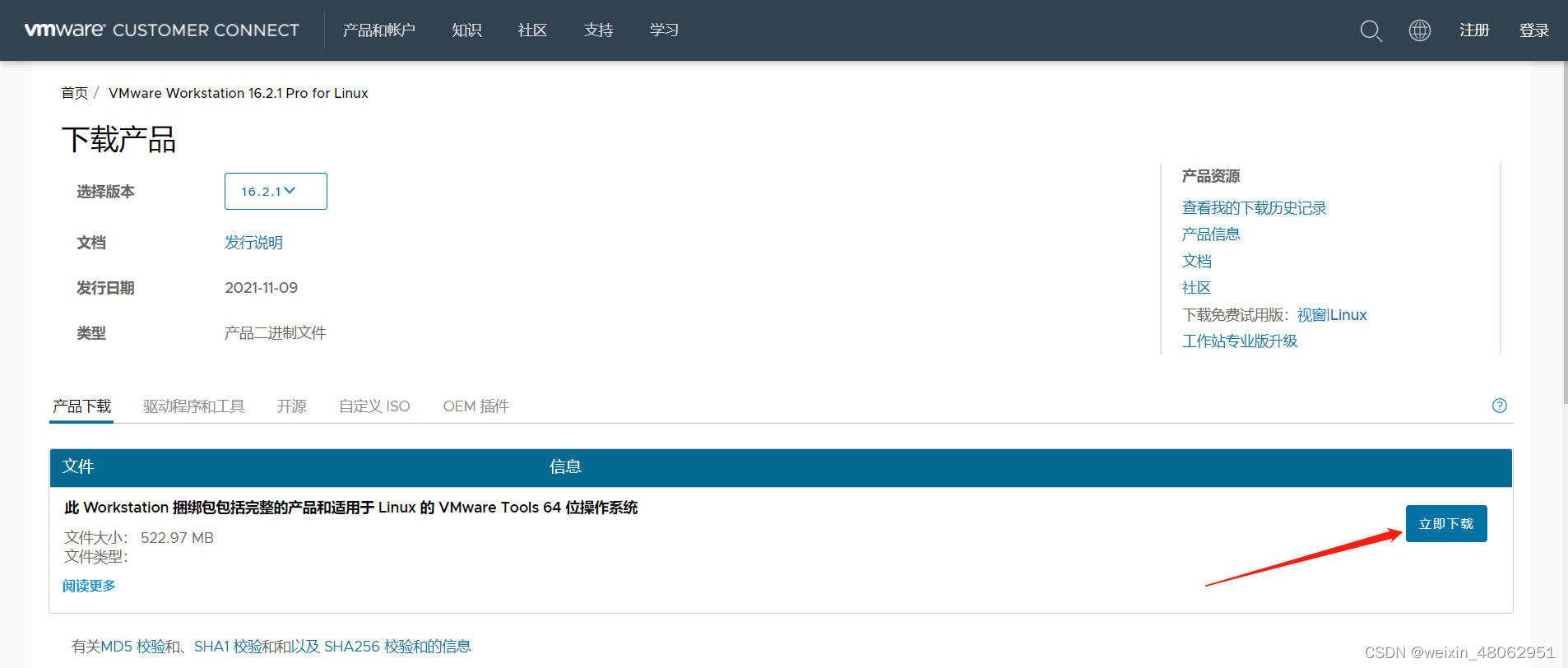
Task: Switch to the 驱动程序和工具 tab
Action: [194, 406]
